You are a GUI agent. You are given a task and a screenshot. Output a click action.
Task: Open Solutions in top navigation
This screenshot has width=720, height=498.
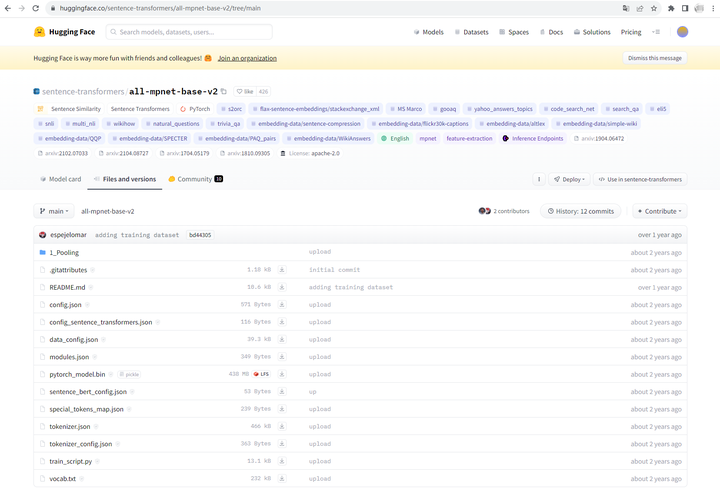[592, 32]
